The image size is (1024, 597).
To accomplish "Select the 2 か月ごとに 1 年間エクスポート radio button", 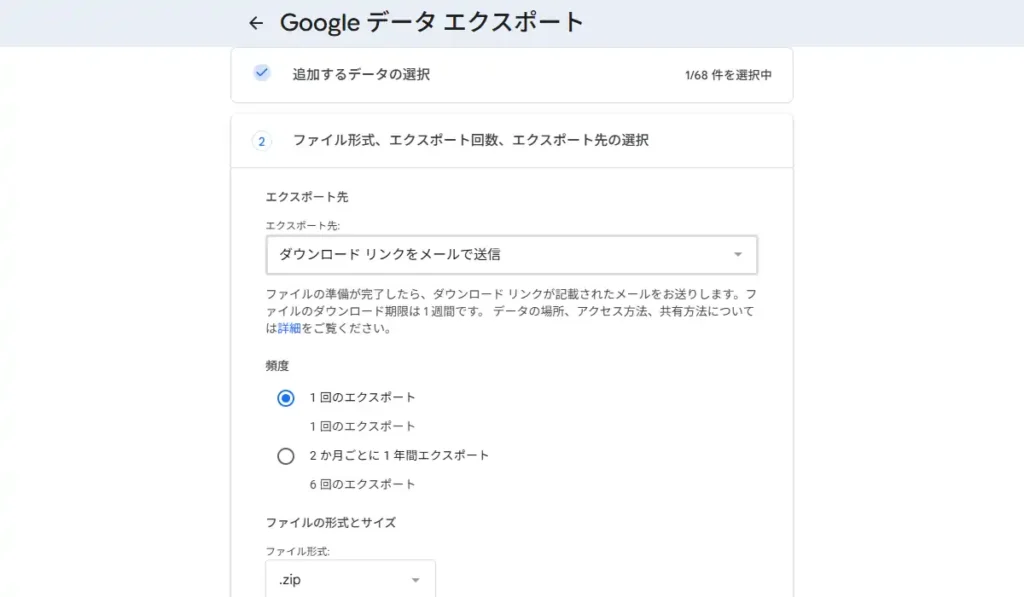I will (286, 456).
